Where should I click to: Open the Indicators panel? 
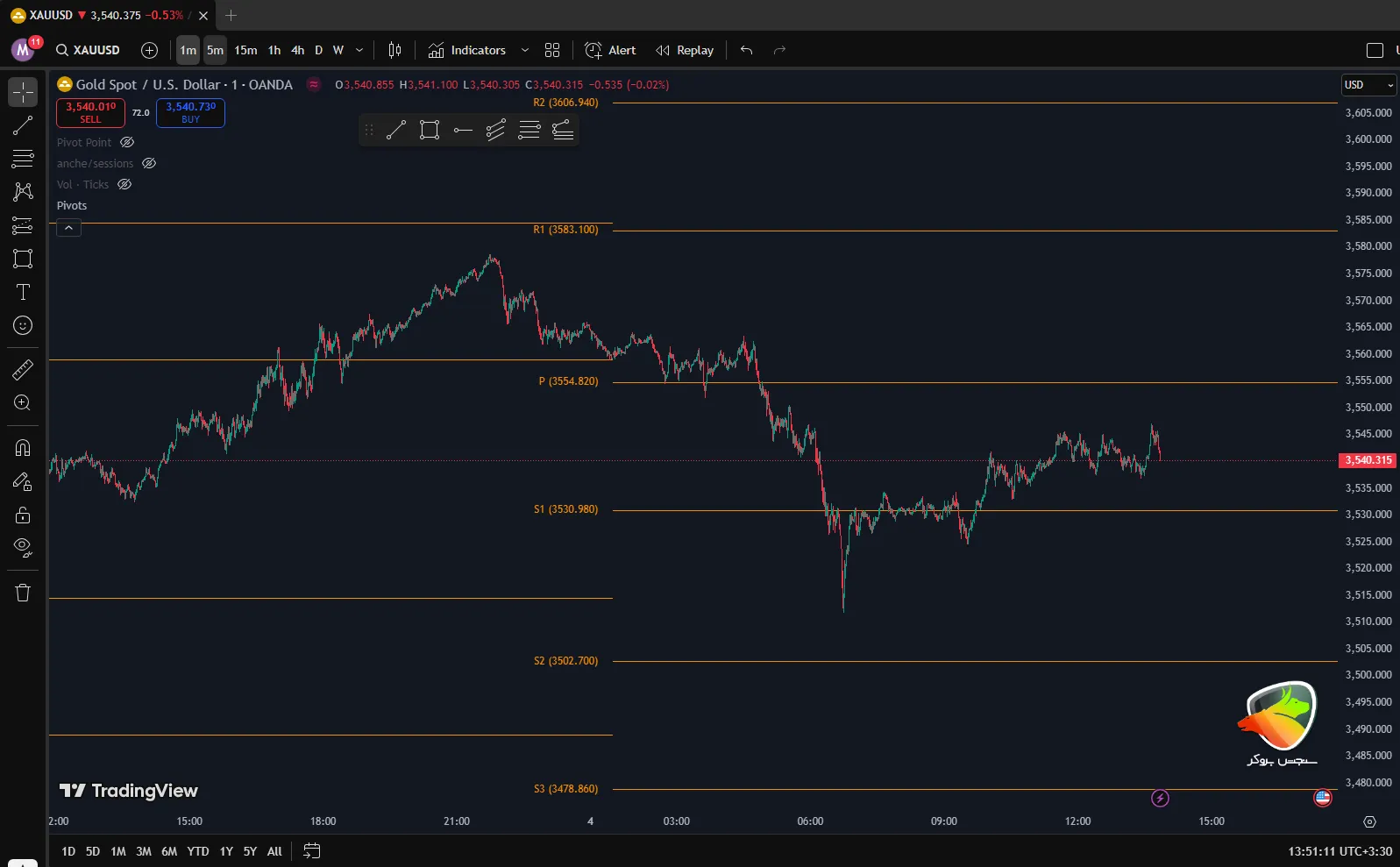tap(467, 50)
